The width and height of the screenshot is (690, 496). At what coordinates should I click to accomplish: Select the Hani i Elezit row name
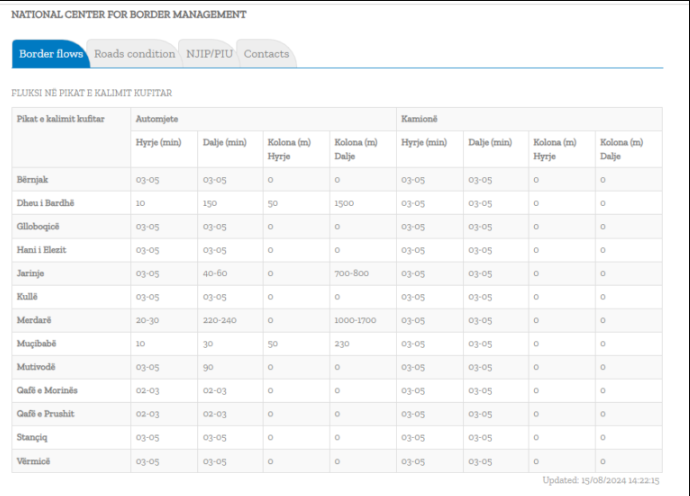(x=41, y=250)
